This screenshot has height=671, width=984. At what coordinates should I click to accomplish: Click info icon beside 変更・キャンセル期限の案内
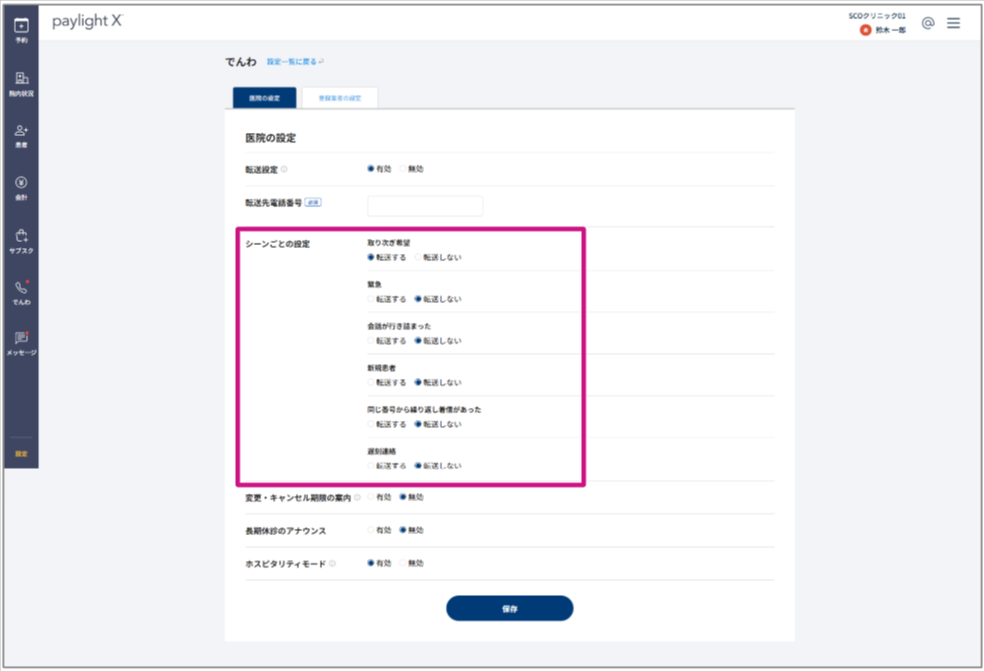[x=357, y=497]
